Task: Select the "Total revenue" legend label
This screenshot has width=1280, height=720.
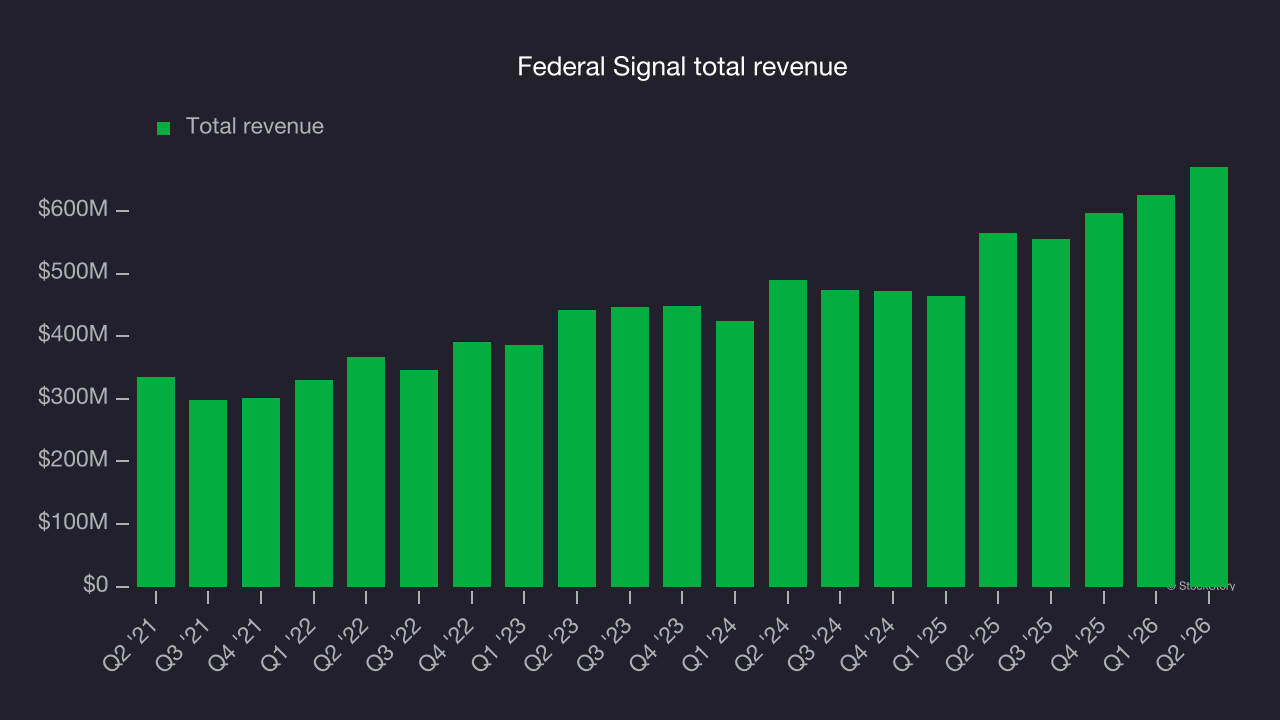Action: pyautogui.click(x=255, y=126)
